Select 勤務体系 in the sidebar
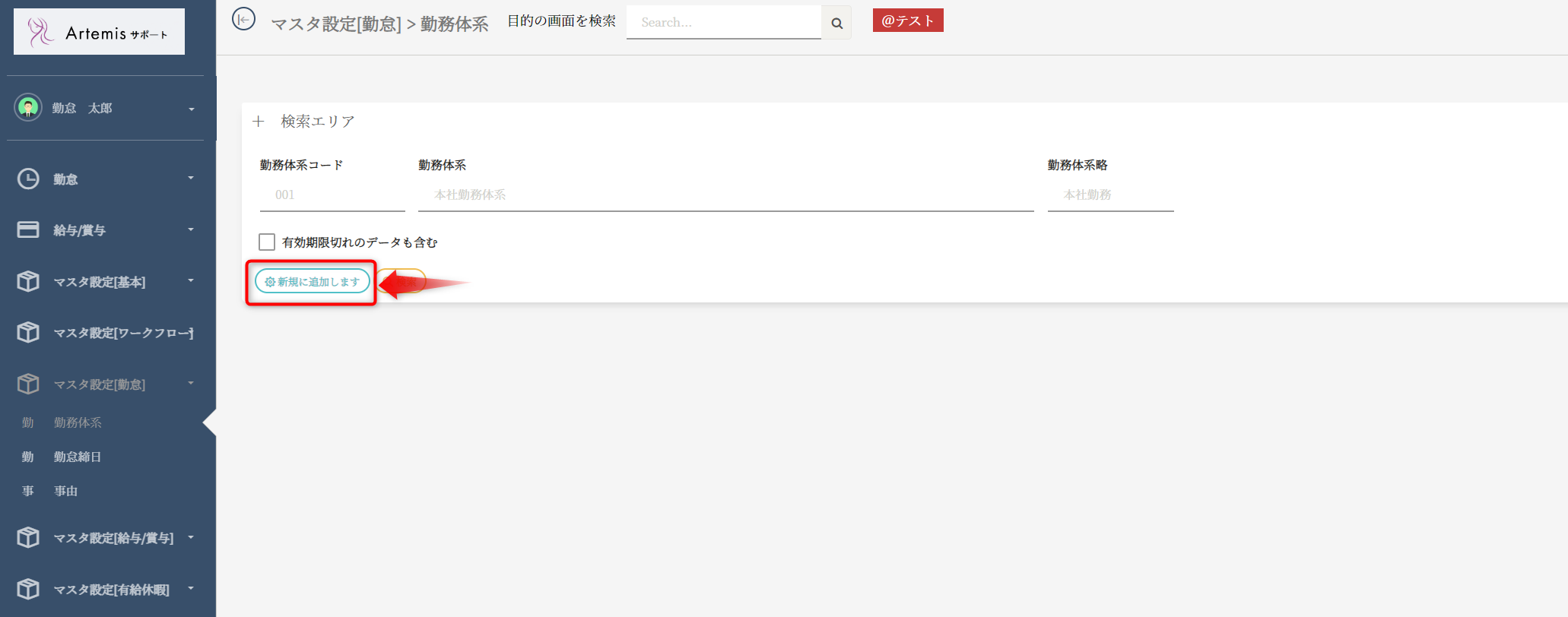Image resolution: width=1568 pixels, height=617 pixels. [x=78, y=422]
